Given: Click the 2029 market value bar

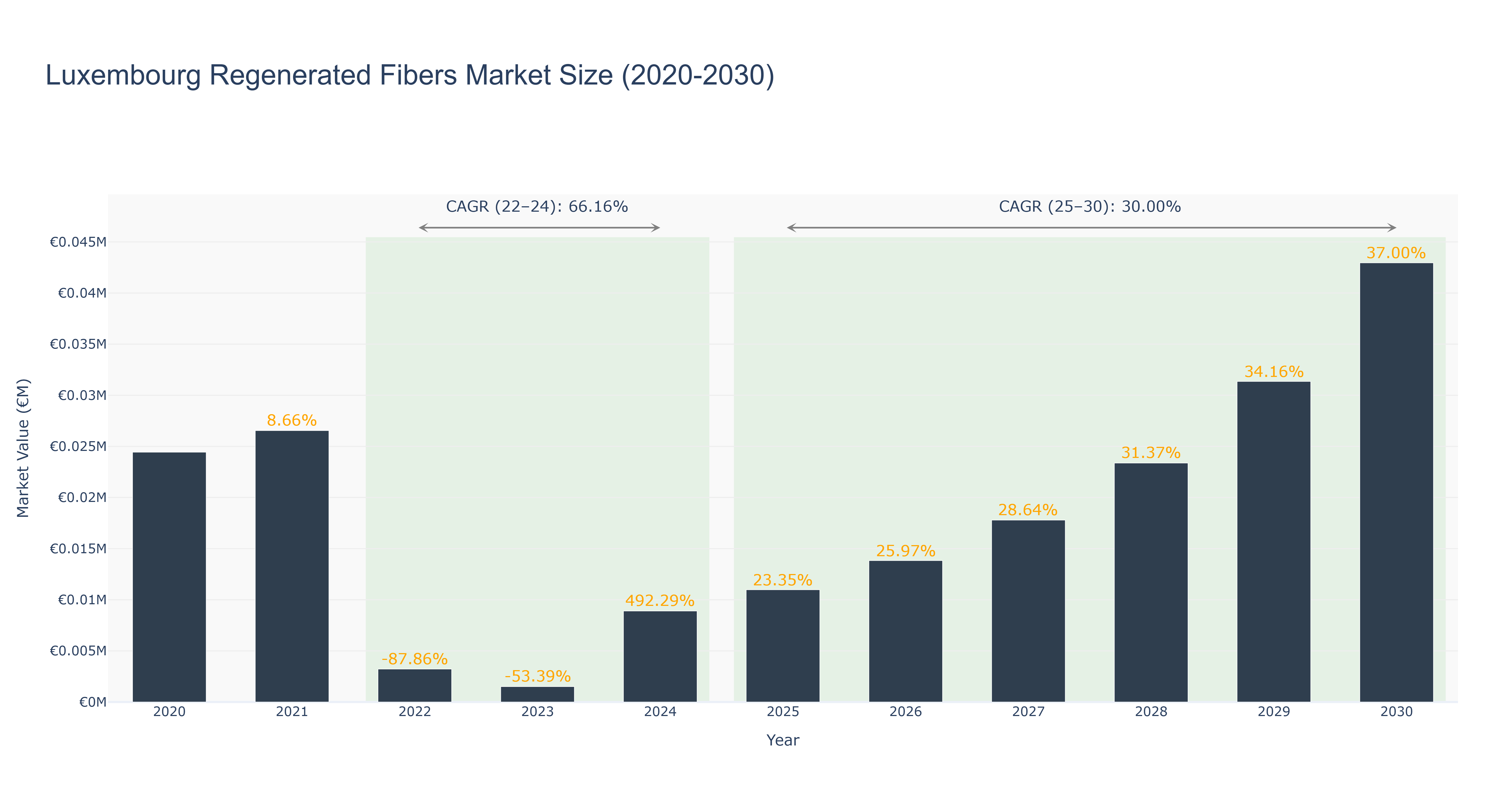Looking at the screenshot, I should (1273, 542).
